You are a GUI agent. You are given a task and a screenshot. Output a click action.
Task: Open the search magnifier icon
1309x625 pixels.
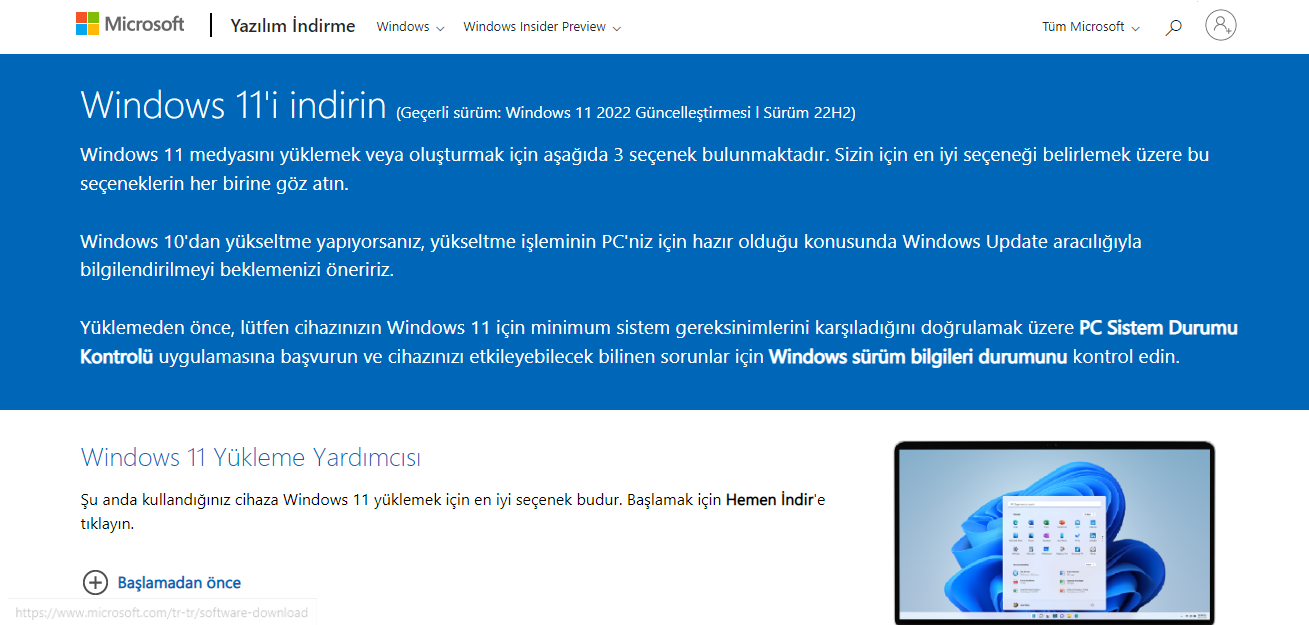tap(1174, 27)
